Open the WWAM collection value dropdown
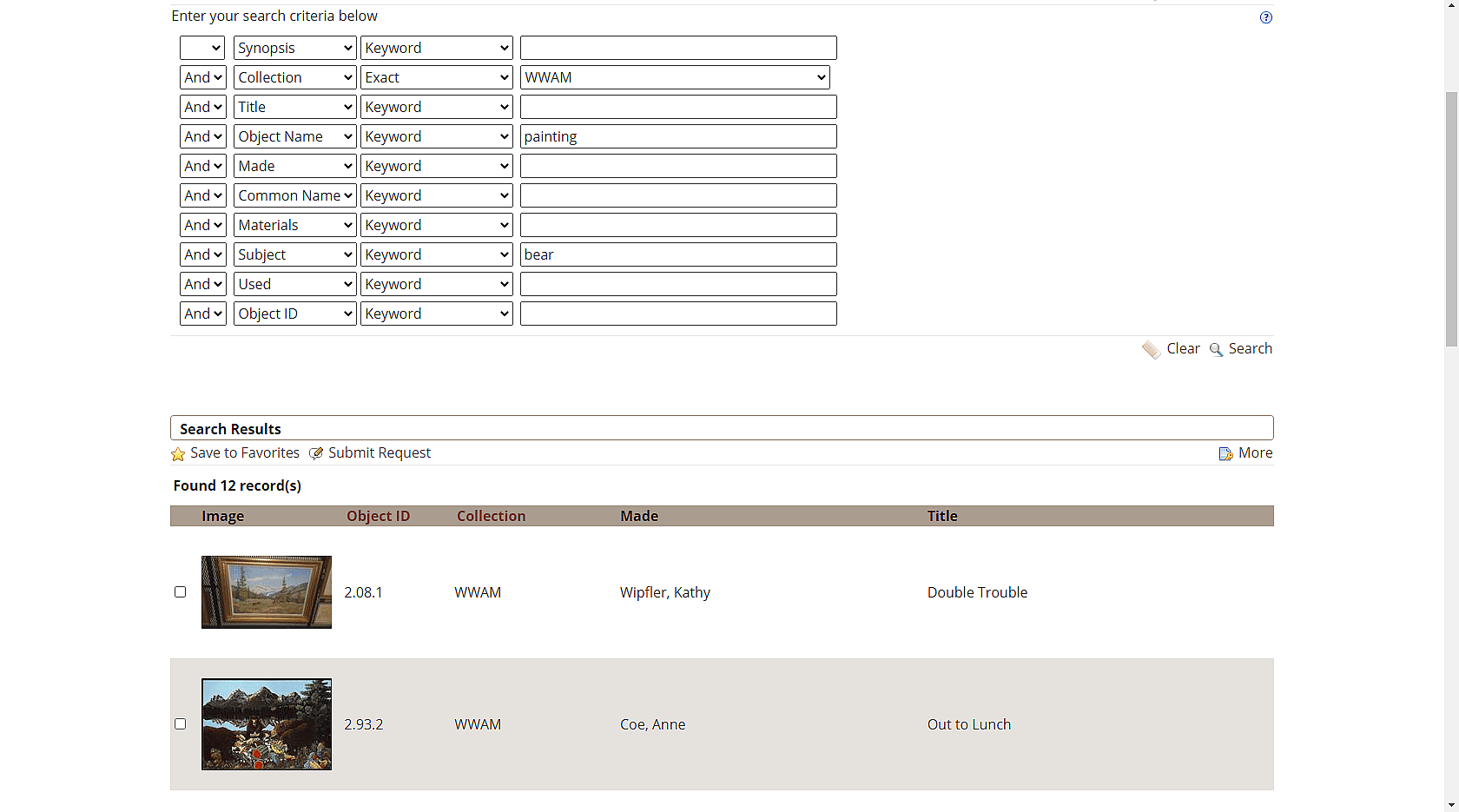The width and height of the screenshot is (1459, 812). coord(675,77)
